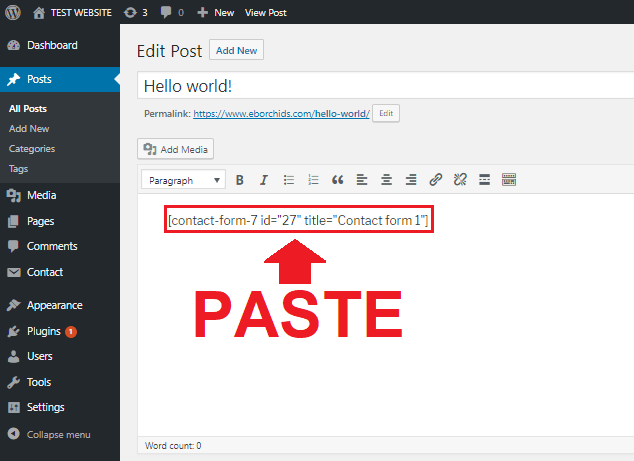Click the Posts pushpin icon
Screen dimensions: 634x461
click(x=13, y=79)
